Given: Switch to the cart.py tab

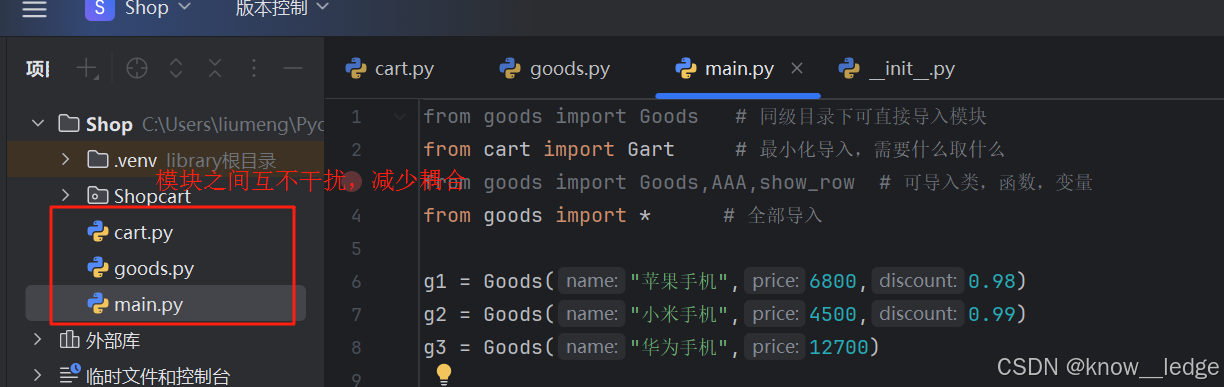Looking at the screenshot, I should 390,69.
